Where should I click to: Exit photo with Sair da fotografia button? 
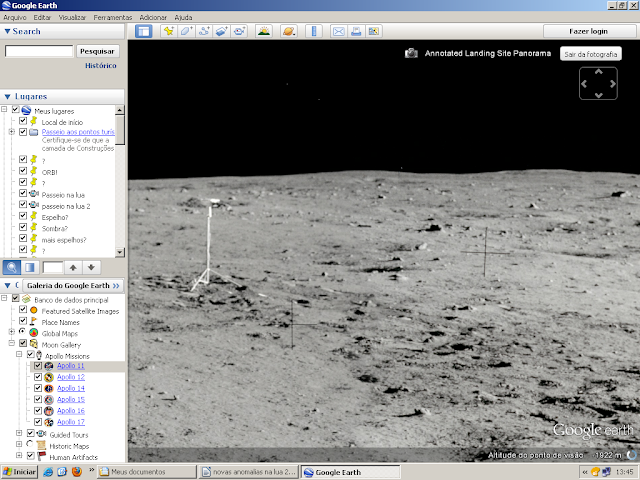click(591, 54)
